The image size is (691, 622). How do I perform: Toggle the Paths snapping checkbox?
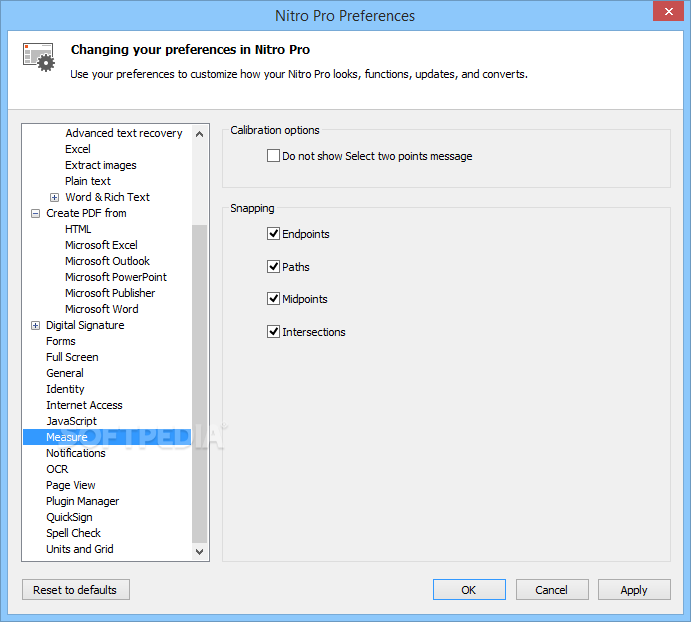[x=273, y=267]
